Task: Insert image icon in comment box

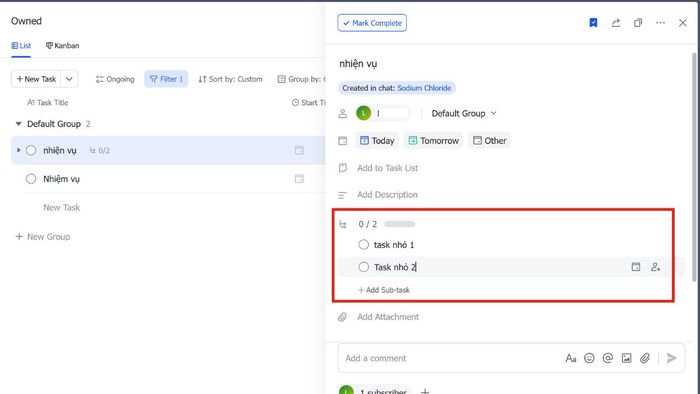Action: pos(626,358)
